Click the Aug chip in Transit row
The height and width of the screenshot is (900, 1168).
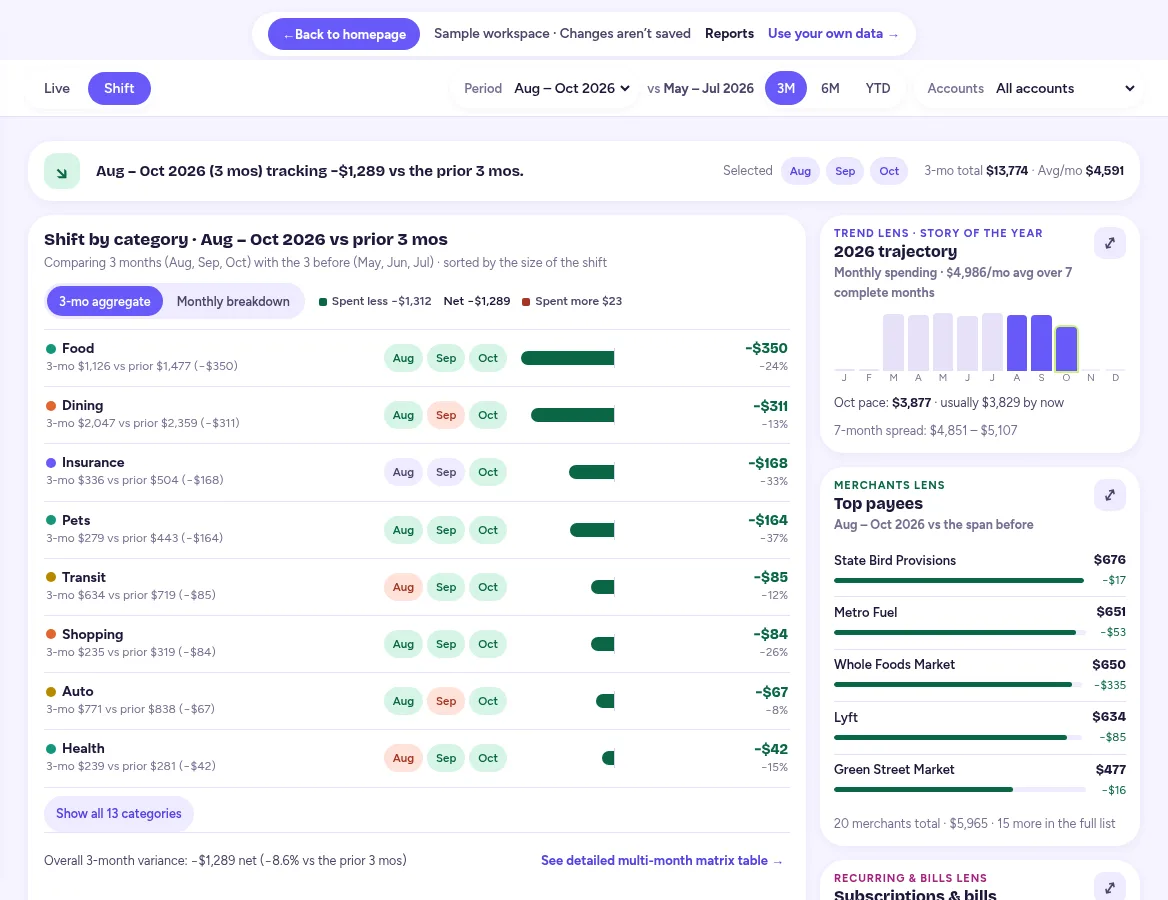(403, 587)
